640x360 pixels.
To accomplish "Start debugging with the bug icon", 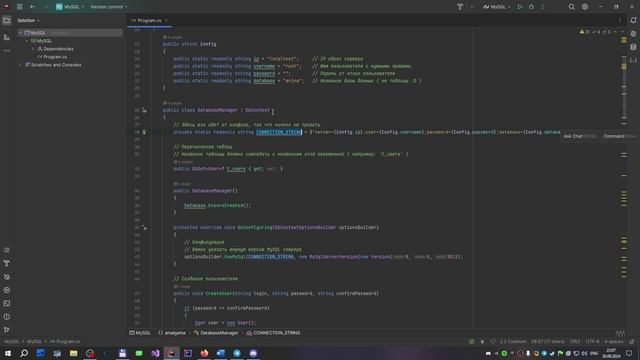I will pos(531,7).
